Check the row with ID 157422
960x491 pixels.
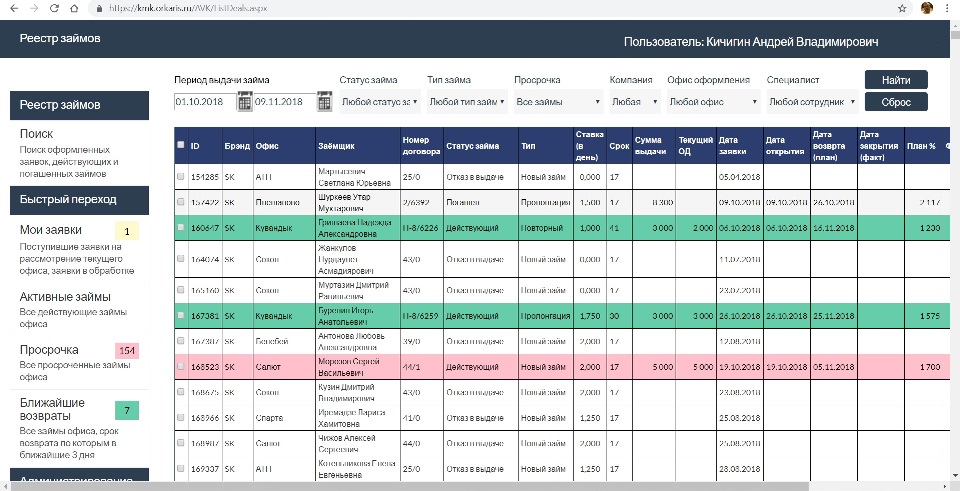(180, 201)
